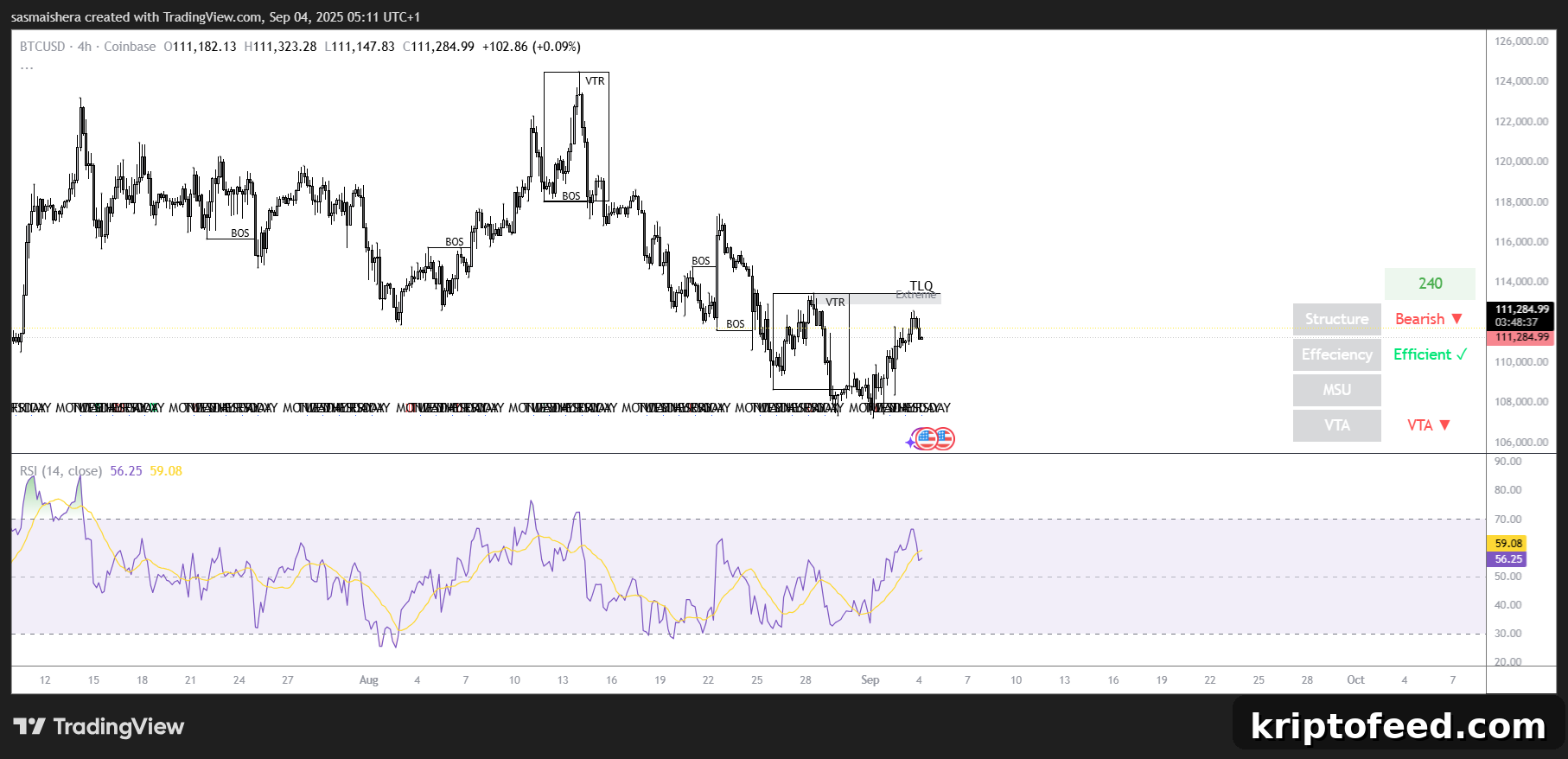Click the leftmost BOS label in late July
Viewport: 1568px width, 759px height.
[240, 233]
